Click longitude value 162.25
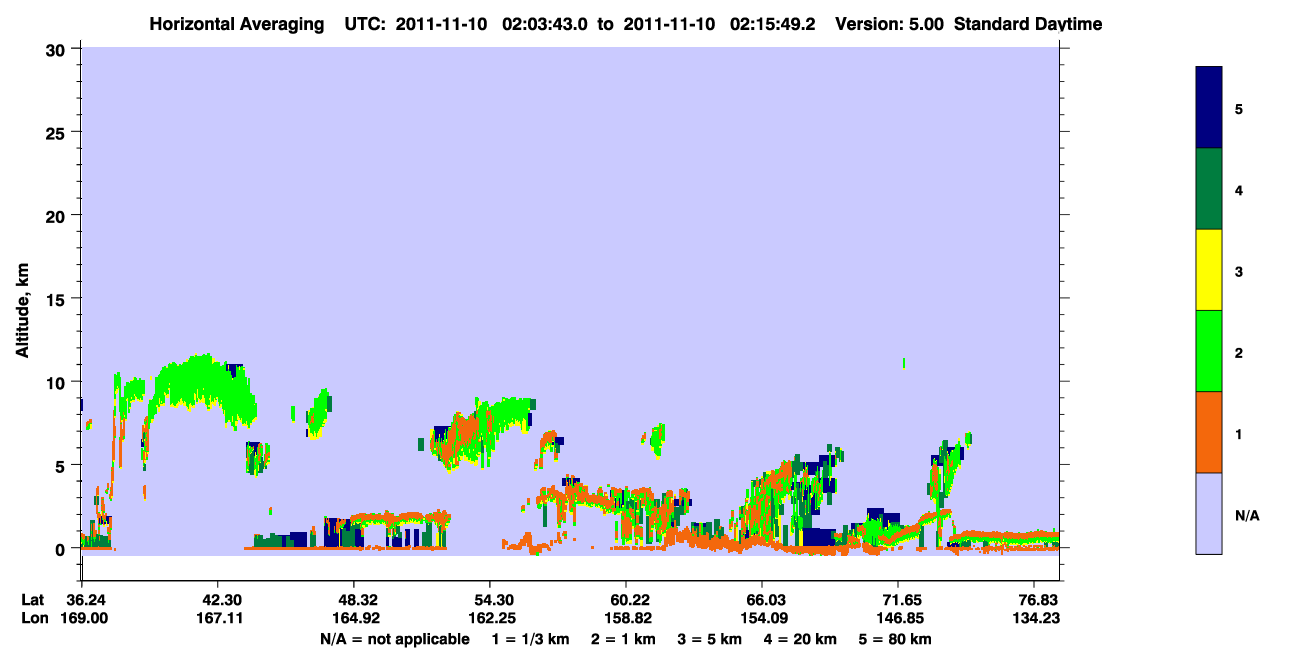Image resolution: width=1300 pixels, height=667 pixels. coord(490,619)
